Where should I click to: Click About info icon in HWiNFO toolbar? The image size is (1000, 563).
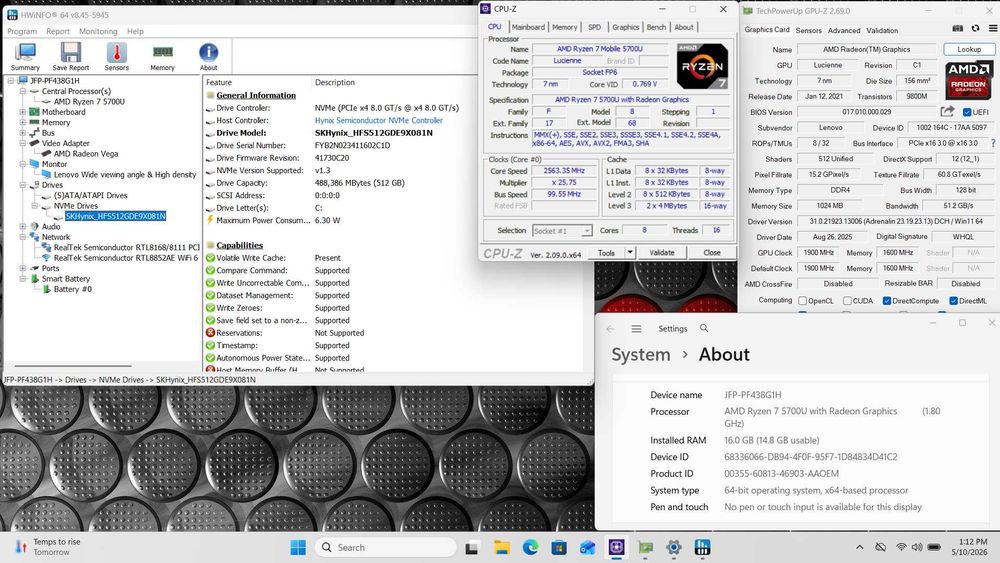(x=209, y=56)
